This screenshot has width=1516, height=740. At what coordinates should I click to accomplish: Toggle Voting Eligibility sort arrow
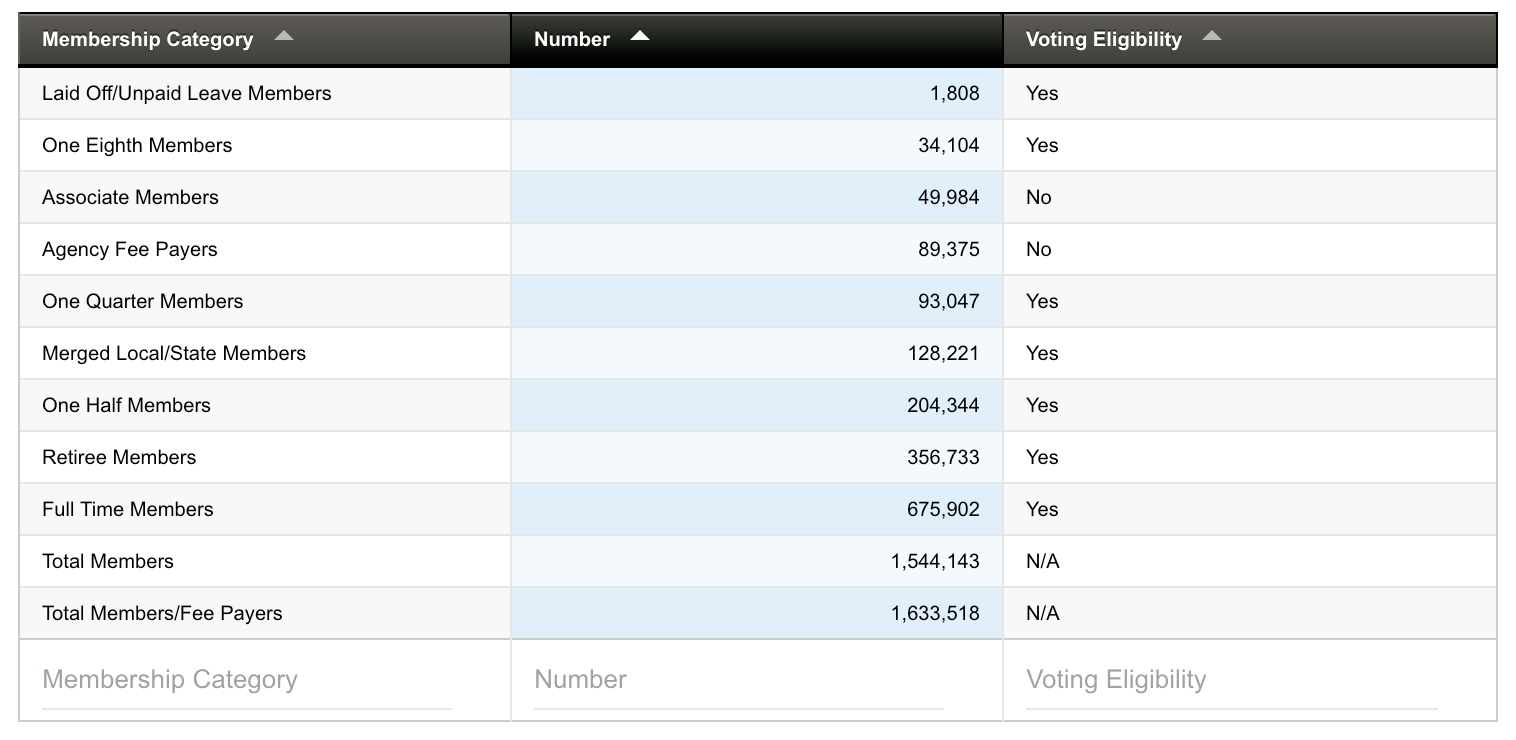(x=1212, y=37)
